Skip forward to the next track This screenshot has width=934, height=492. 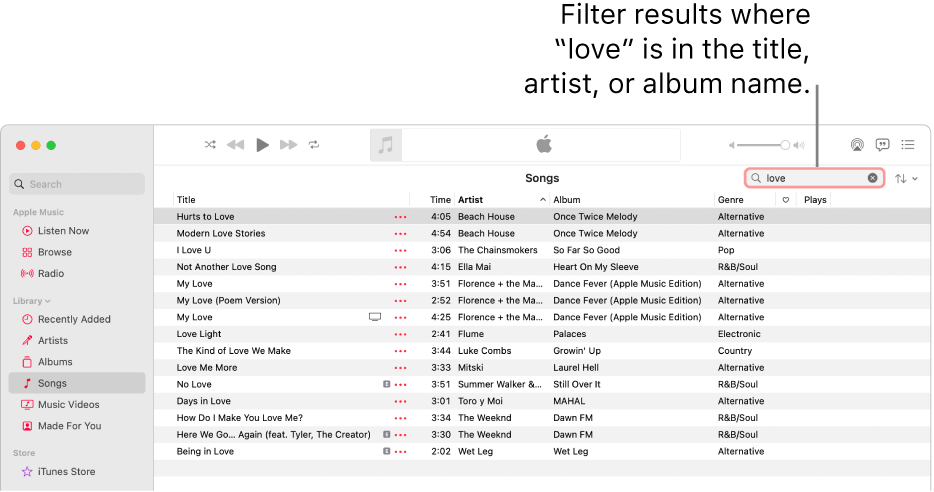pos(288,145)
